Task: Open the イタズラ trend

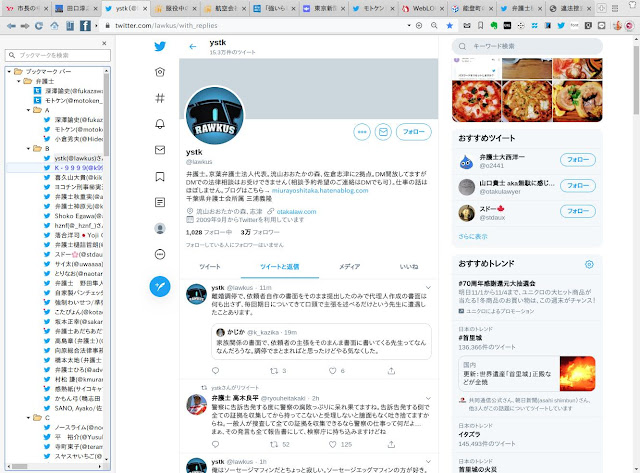Action: click(x=469, y=435)
